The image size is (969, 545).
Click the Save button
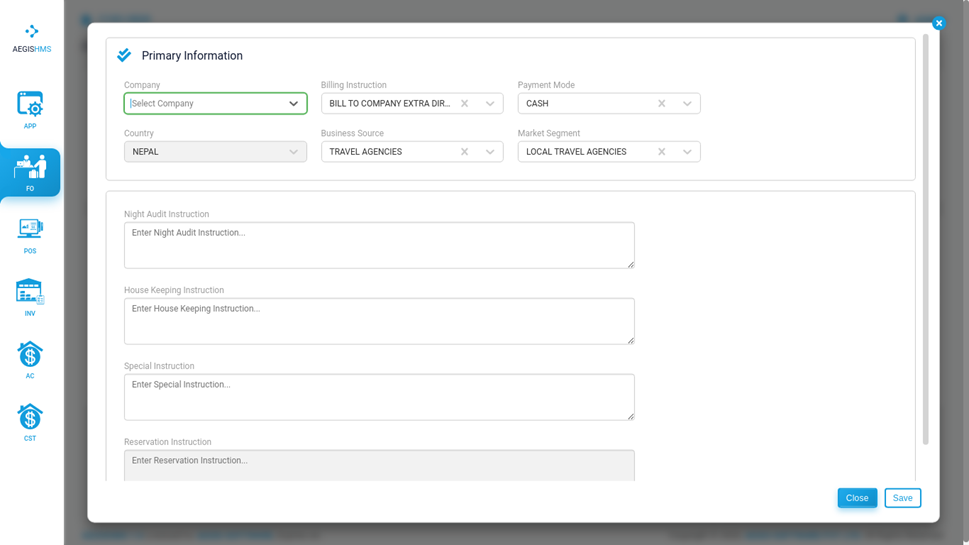(x=902, y=497)
